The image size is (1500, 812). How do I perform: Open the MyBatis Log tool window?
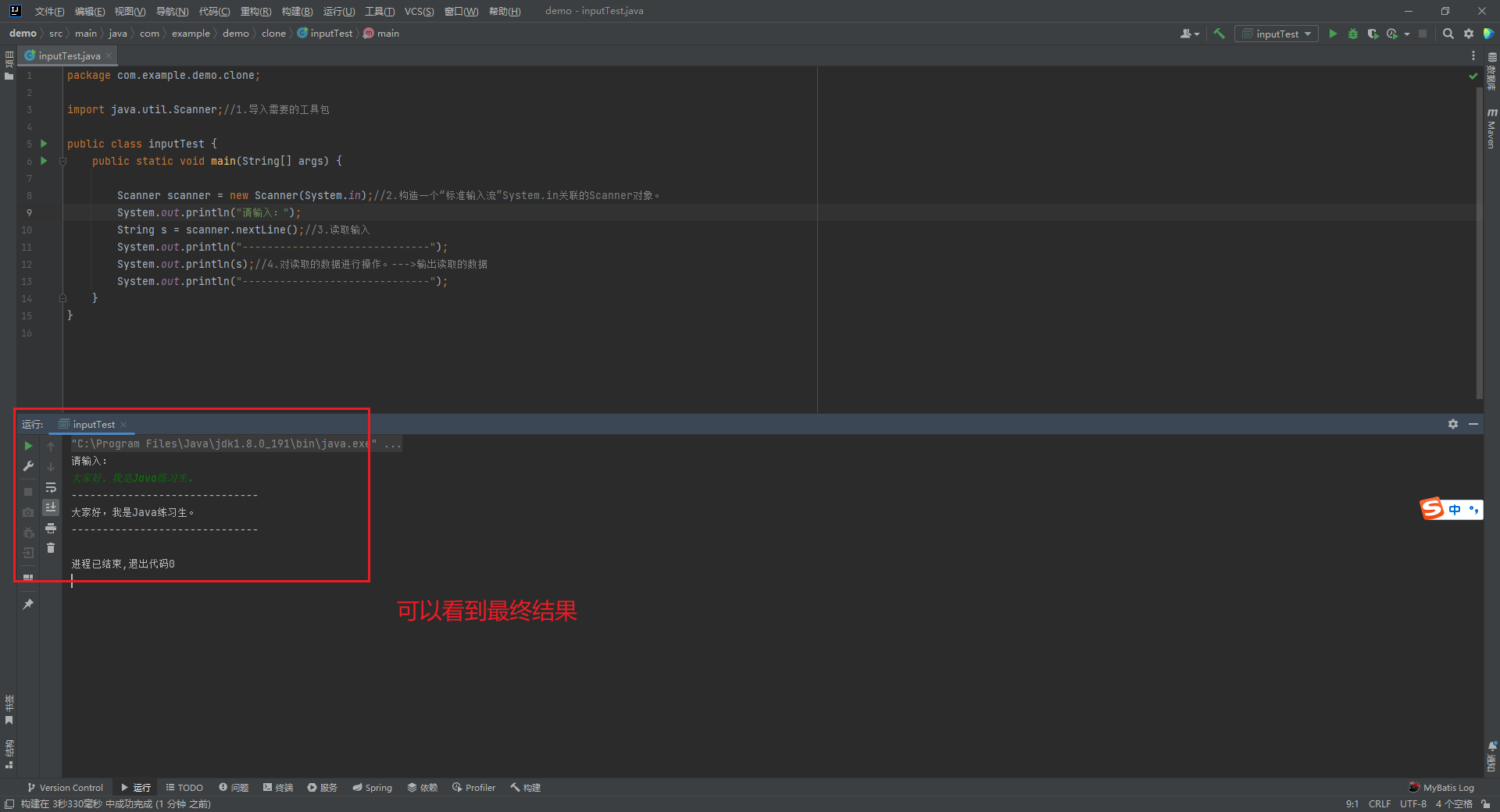(x=1441, y=787)
